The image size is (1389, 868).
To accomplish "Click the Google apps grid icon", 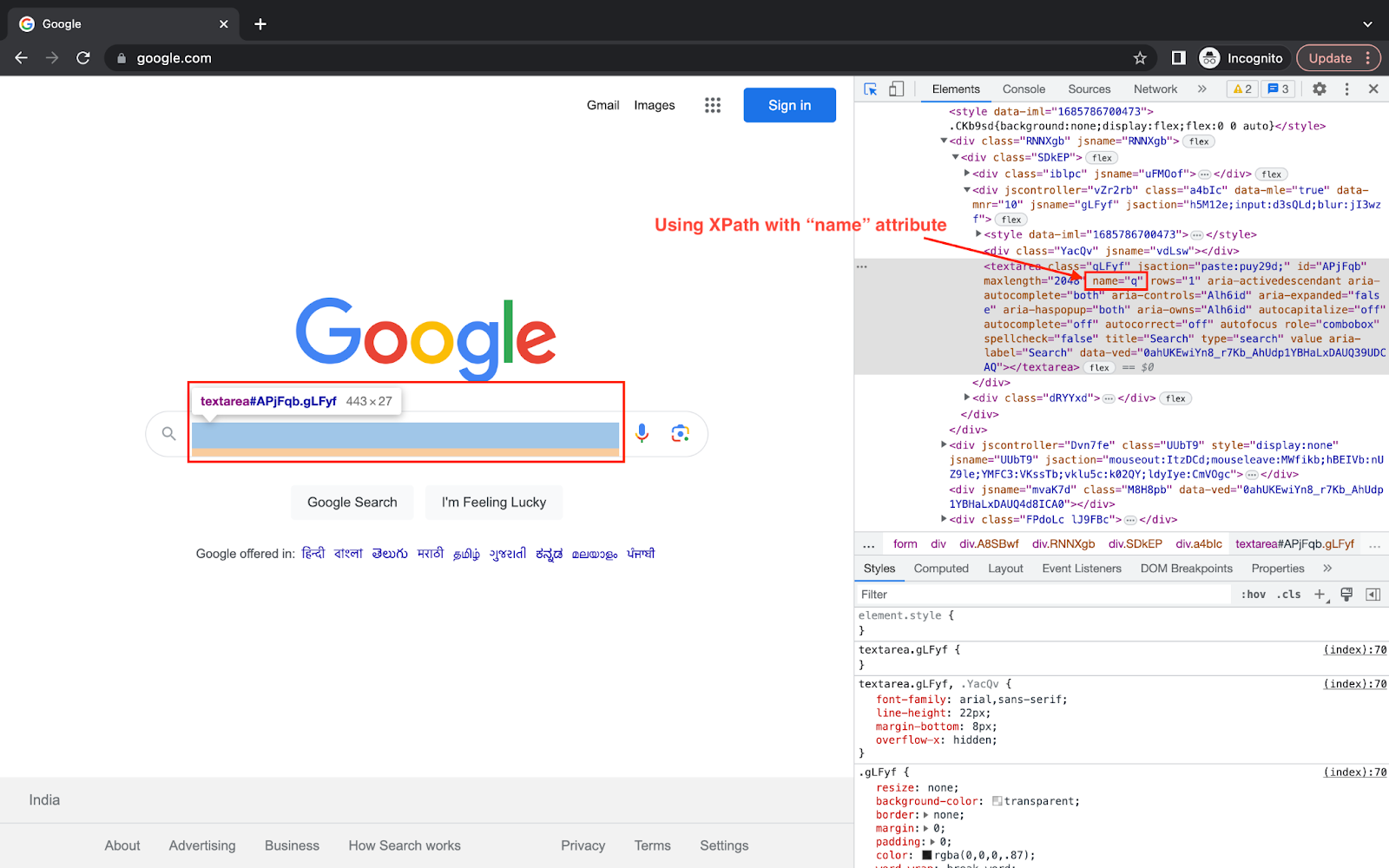I will click(713, 105).
